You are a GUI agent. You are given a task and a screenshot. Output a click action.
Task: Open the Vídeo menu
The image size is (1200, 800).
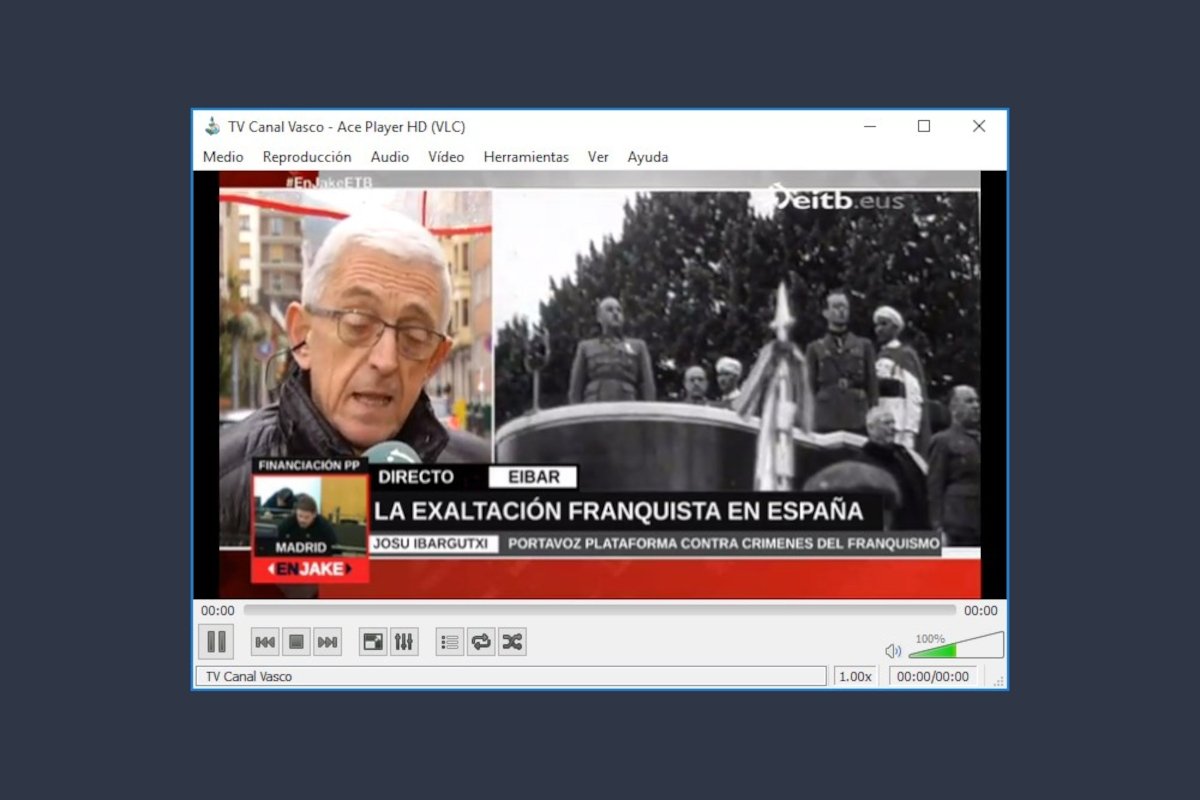pos(446,157)
